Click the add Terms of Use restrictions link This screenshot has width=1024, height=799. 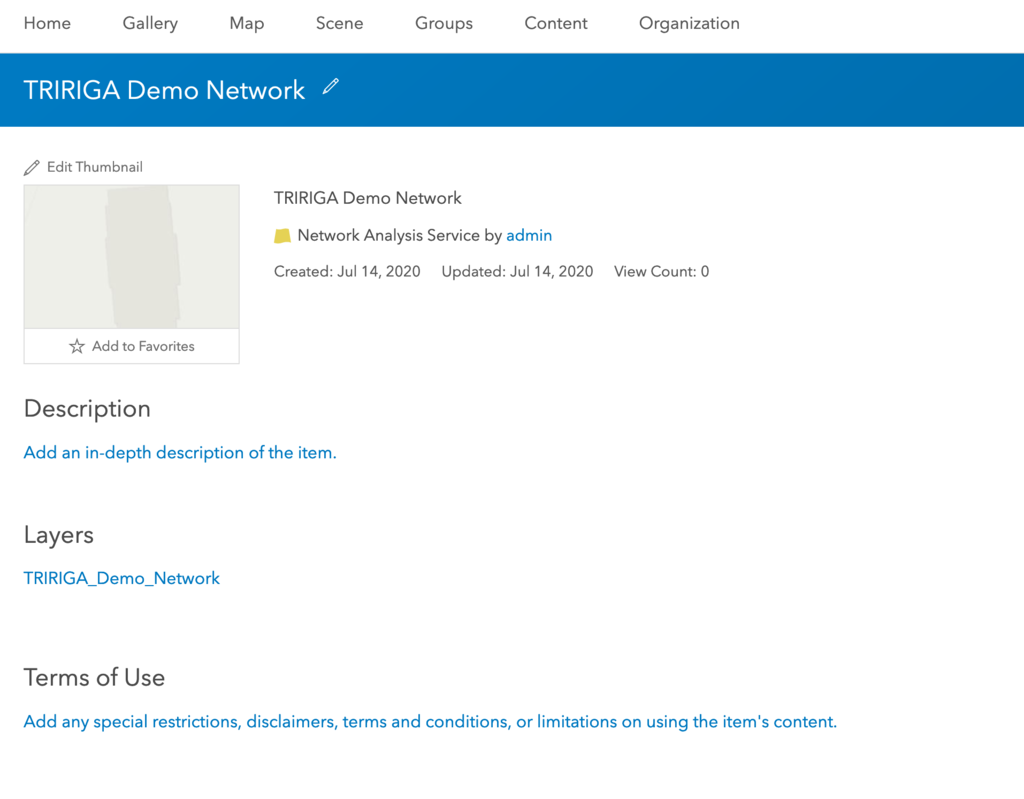tap(430, 722)
